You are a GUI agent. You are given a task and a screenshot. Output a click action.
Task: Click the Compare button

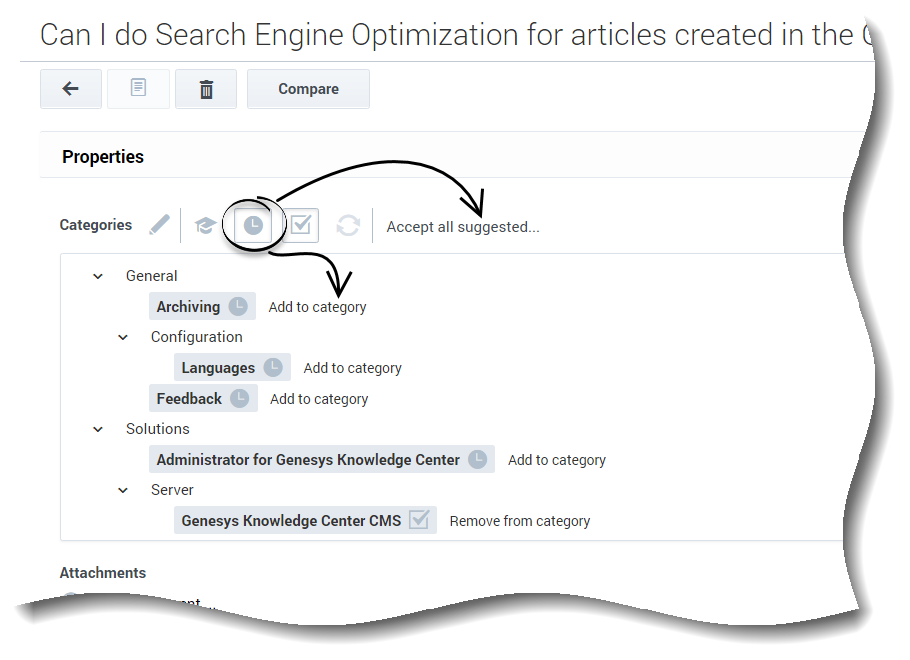[308, 89]
